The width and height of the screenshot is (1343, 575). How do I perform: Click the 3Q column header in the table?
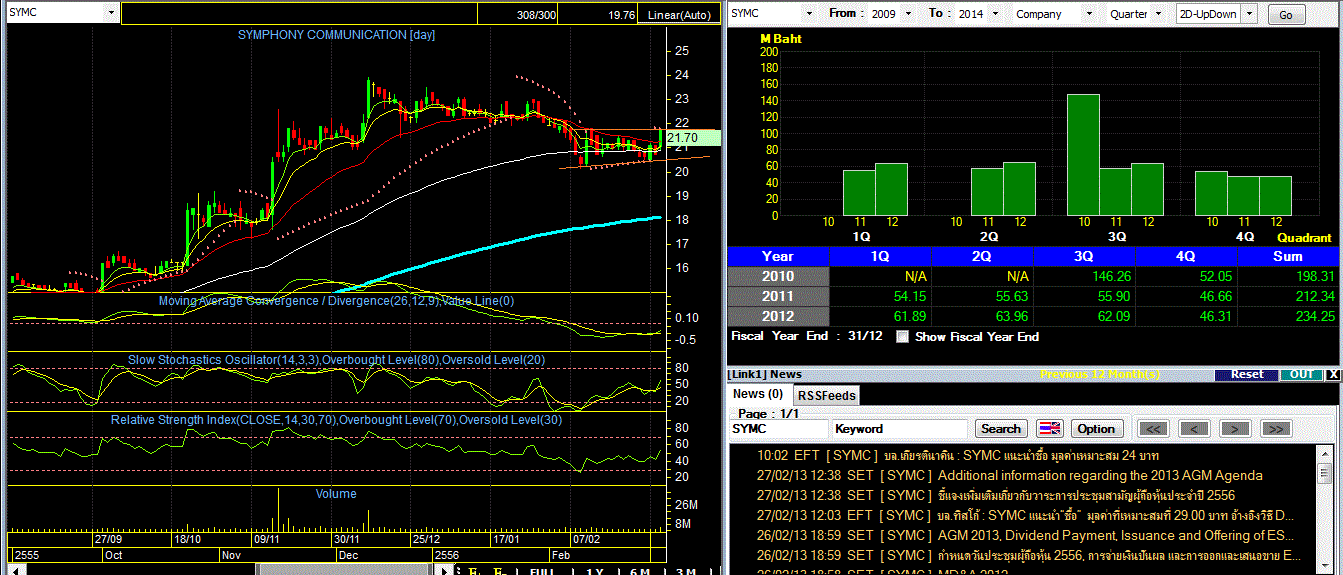click(x=1083, y=256)
